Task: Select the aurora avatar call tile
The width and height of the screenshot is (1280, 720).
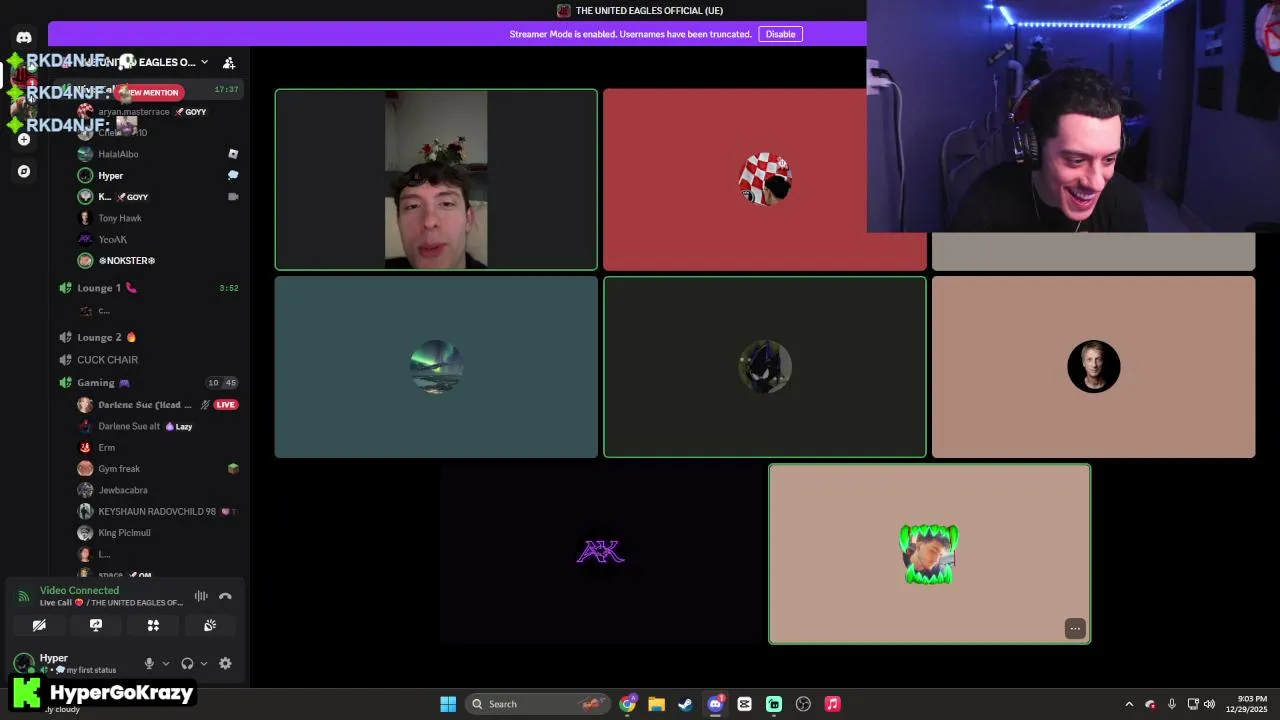Action: tap(436, 367)
